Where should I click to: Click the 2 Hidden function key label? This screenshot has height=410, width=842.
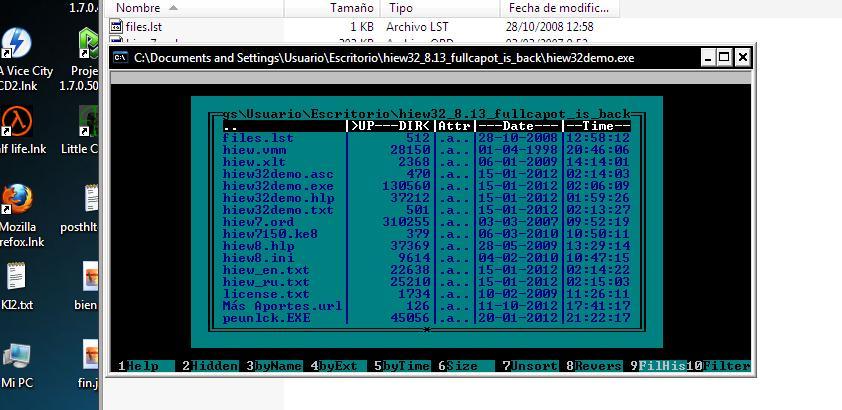coord(209,366)
